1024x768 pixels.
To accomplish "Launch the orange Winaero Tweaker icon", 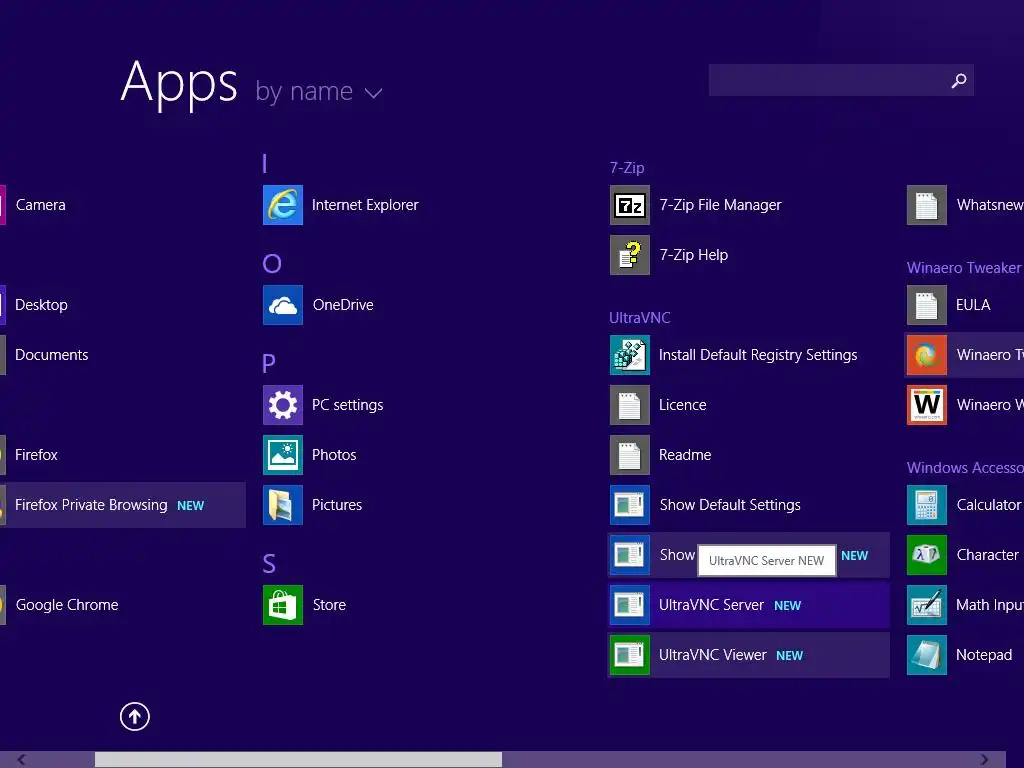I will pyautogui.click(x=927, y=355).
